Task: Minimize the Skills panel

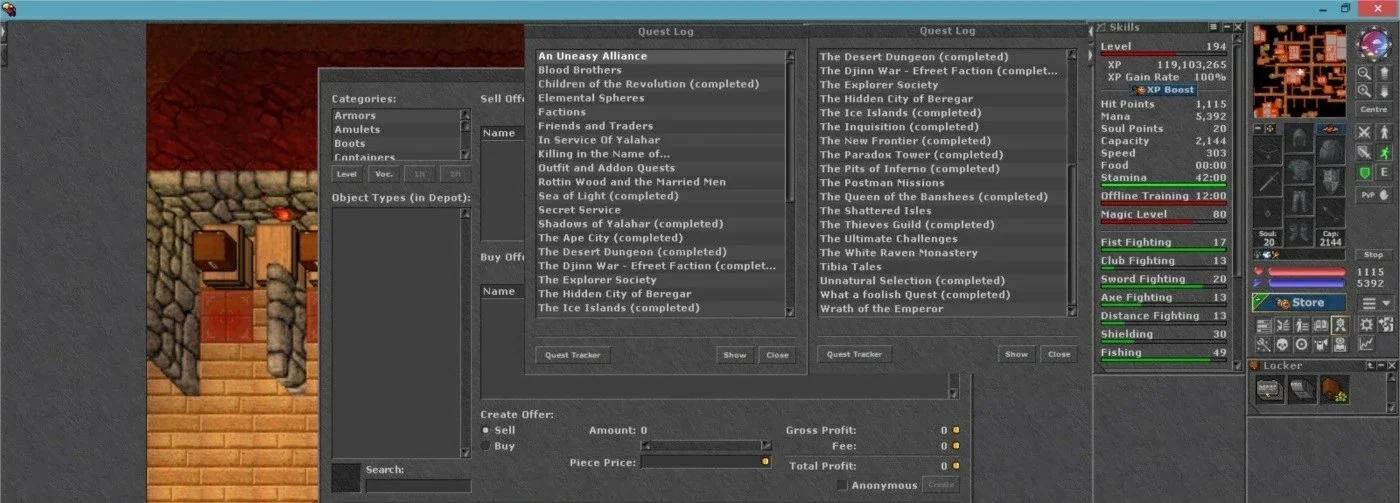Action: coord(1227,27)
